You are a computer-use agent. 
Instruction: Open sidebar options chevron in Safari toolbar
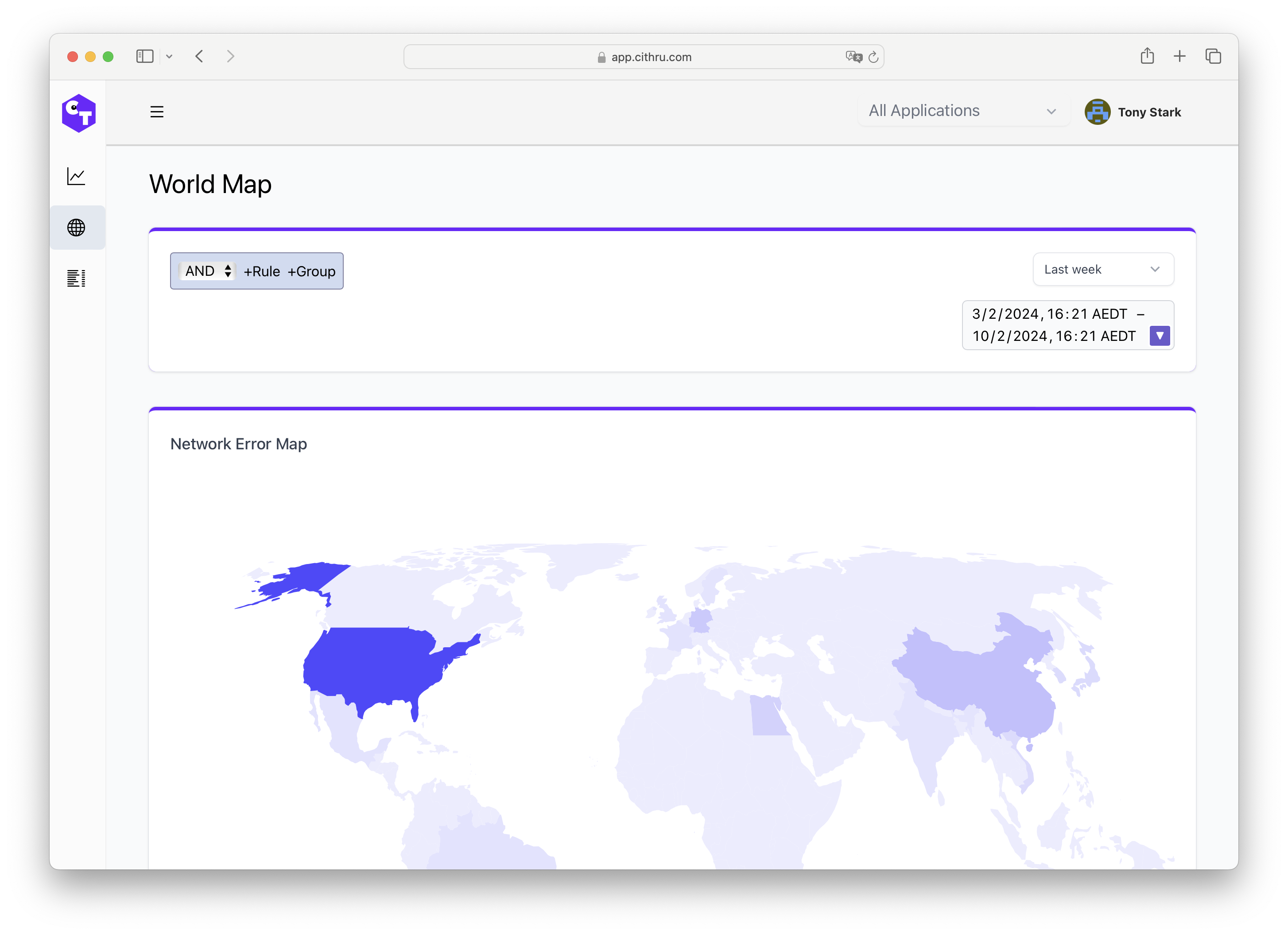[169, 57]
